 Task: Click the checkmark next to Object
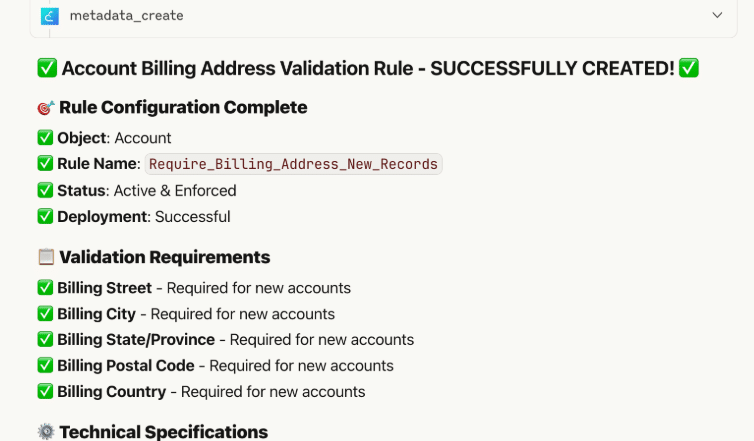45,138
